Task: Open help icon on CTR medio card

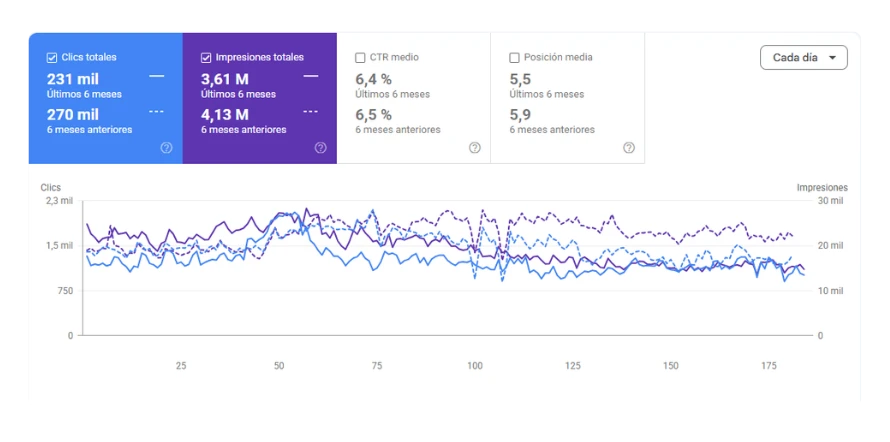Action: point(475,148)
